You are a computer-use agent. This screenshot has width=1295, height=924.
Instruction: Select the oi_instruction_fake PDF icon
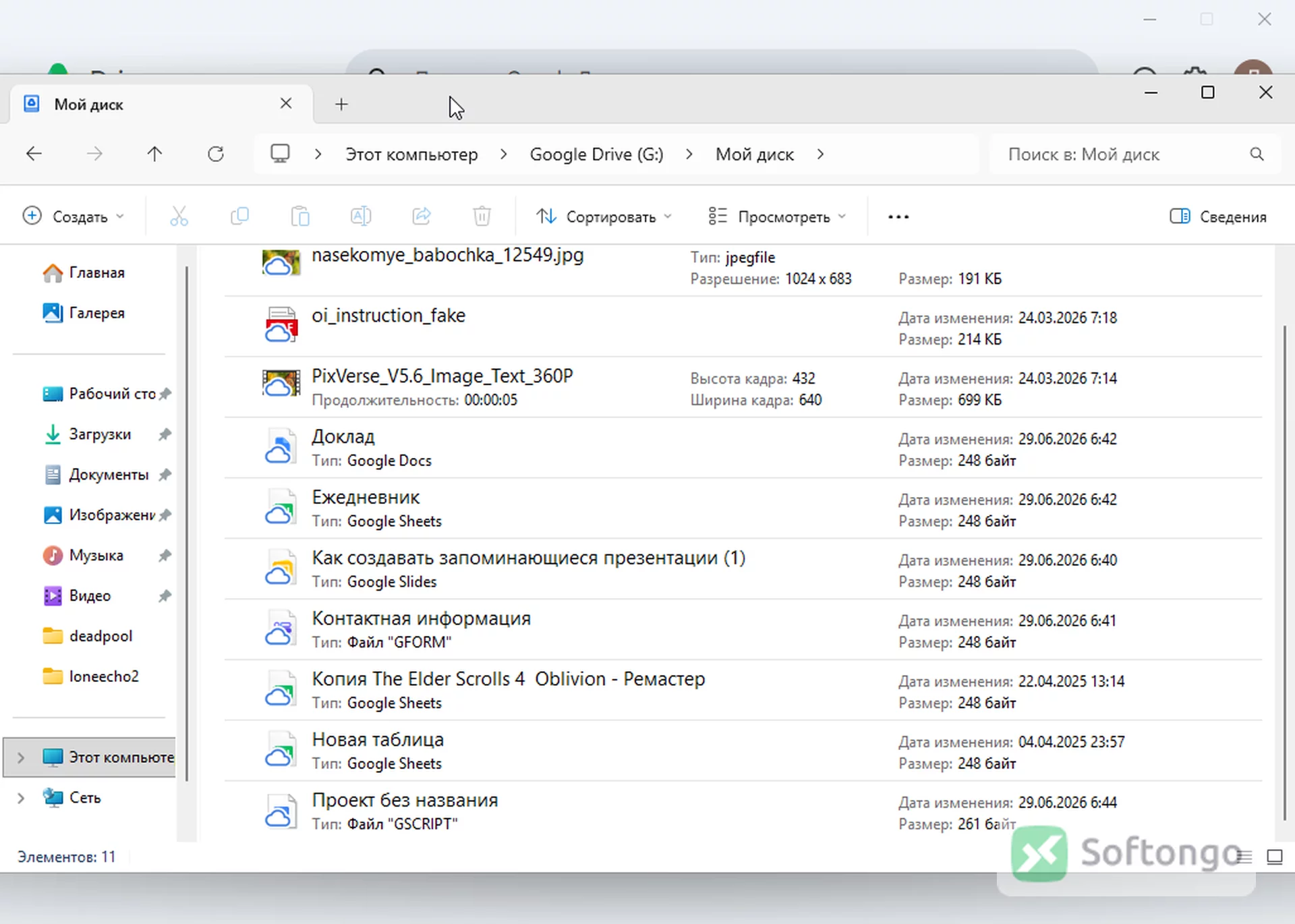pos(281,324)
